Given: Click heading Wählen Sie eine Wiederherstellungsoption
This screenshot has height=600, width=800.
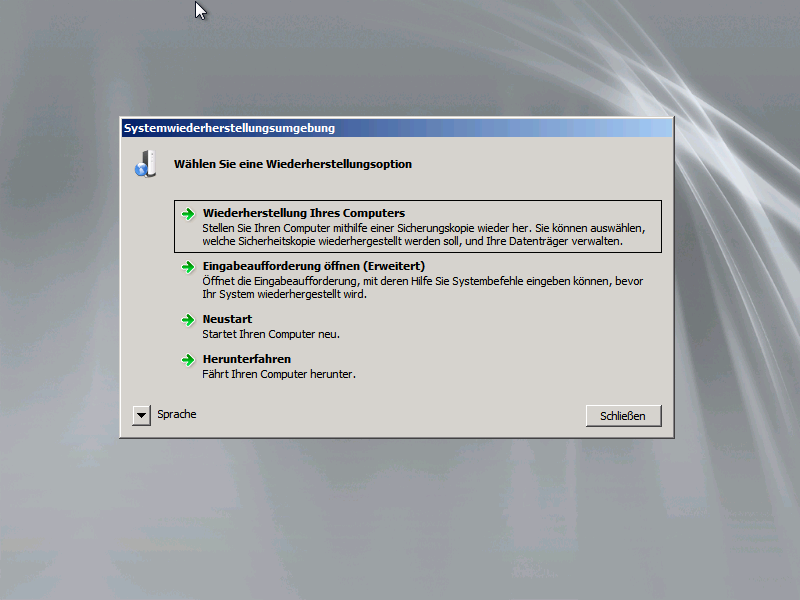Looking at the screenshot, I should click(x=293, y=164).
